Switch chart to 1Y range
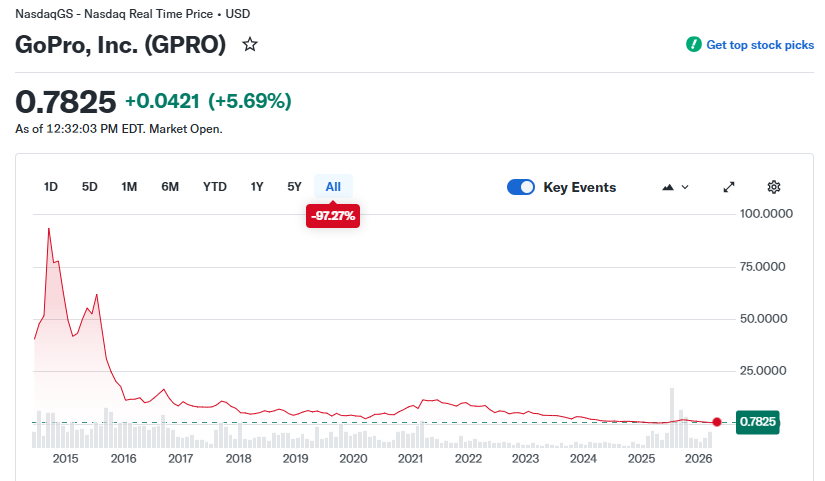 click(x=257, y=187)
